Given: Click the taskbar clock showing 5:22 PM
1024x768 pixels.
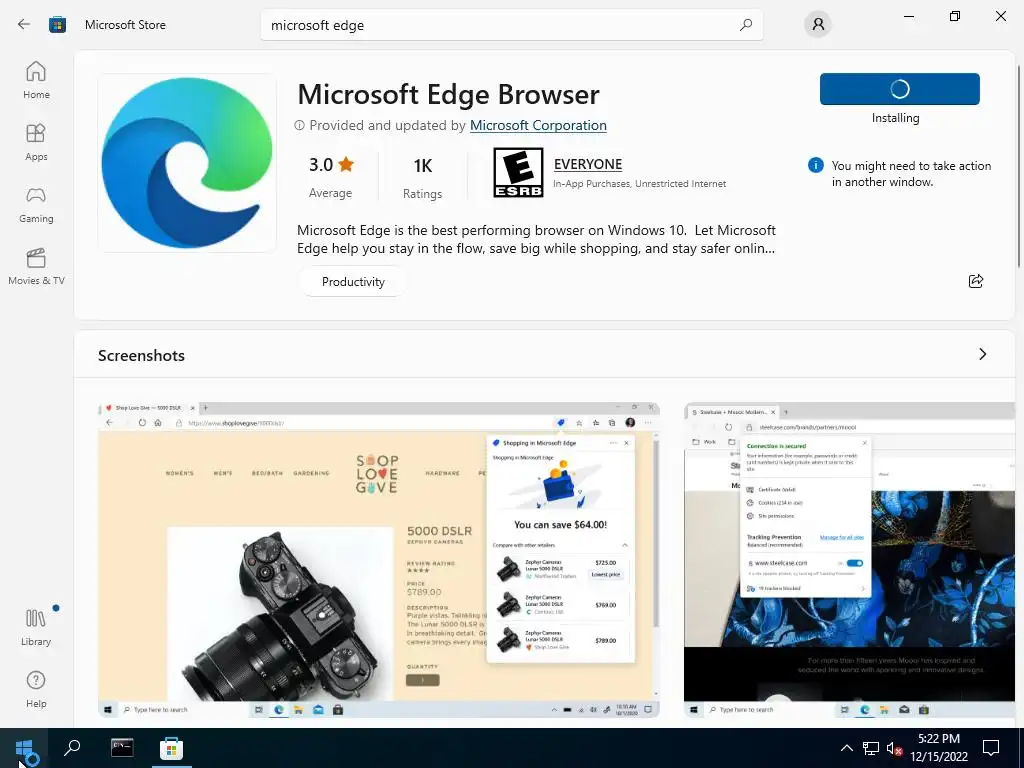Looking at the screenshot, I should click(939, 748).
